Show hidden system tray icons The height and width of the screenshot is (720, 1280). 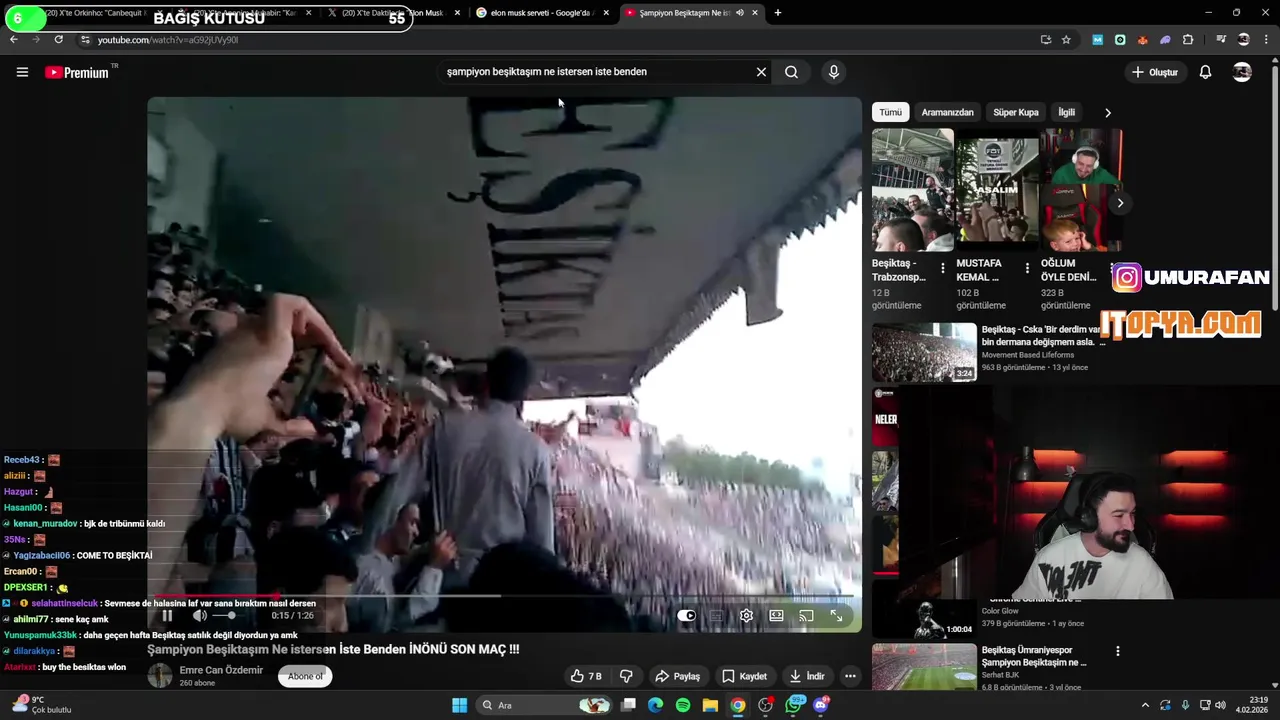pos(1145,705)
